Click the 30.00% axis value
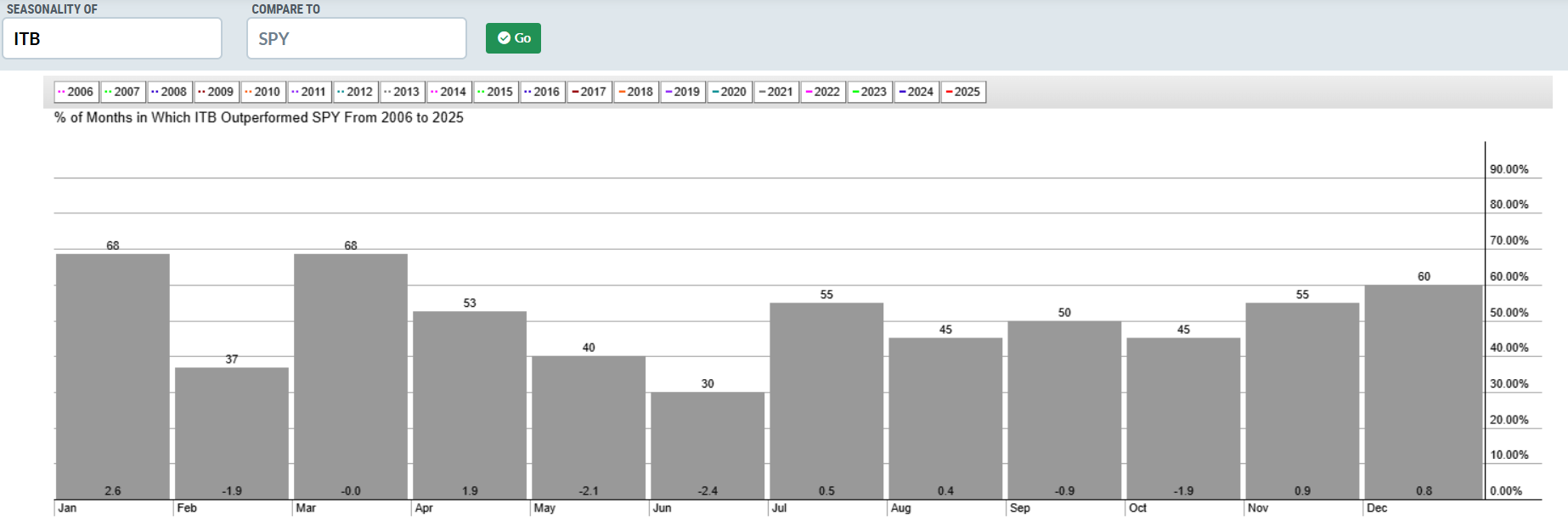The width and height of the screenshot is (1568, 521). [x=1509, y=383]
